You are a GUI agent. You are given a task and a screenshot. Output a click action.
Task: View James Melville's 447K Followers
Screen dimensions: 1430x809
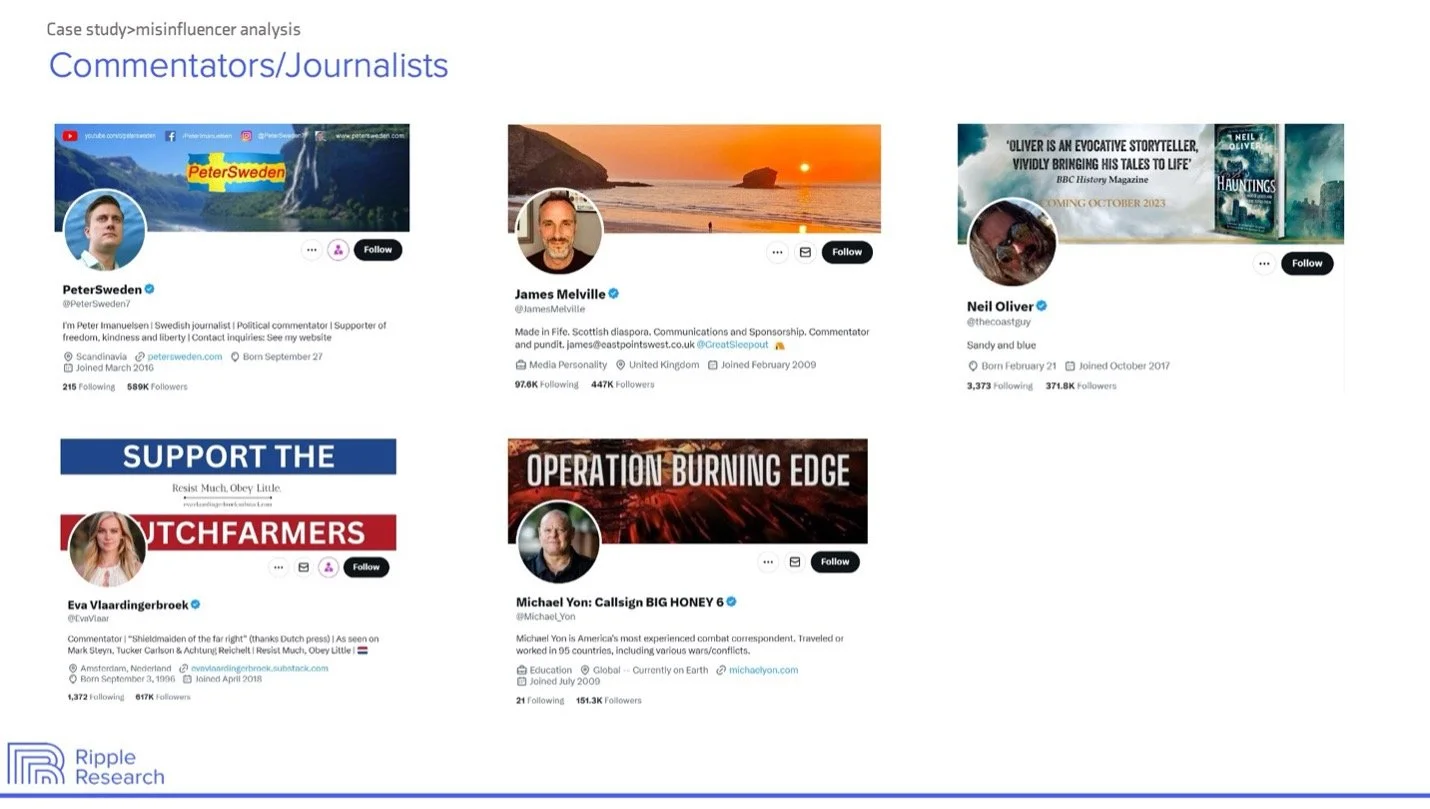[x=622, y=384]
